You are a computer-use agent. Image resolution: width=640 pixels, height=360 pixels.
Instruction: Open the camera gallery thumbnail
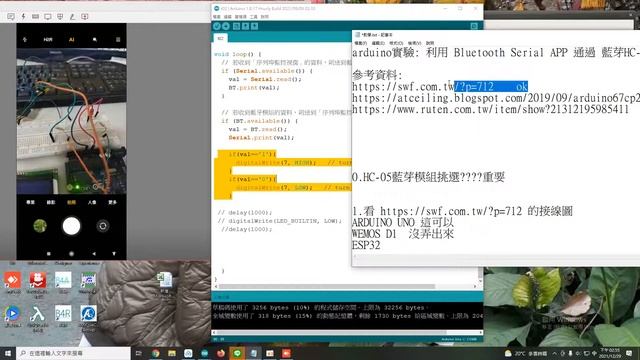[40, 226]
